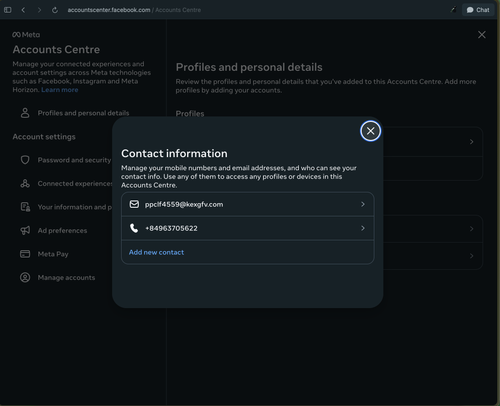
Task: Click the phone handset icon
Action: (x=134, y=228)
